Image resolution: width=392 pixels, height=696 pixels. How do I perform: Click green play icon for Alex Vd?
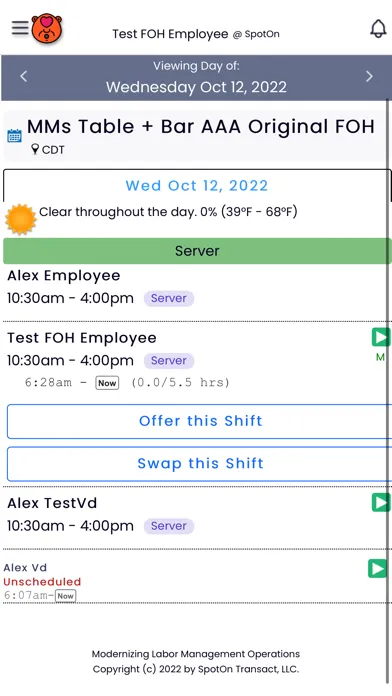377,568
